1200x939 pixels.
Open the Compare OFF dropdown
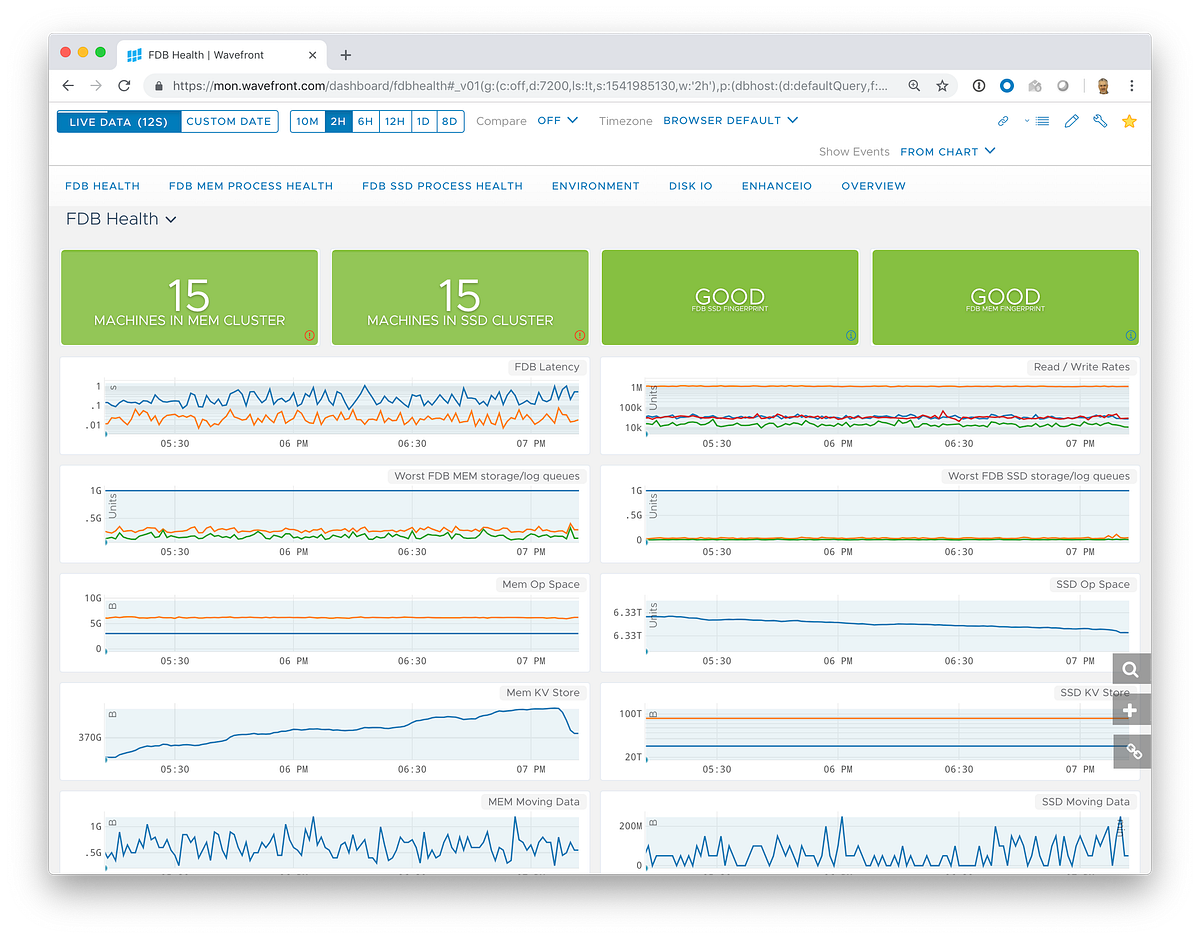[x=556, y=120]
